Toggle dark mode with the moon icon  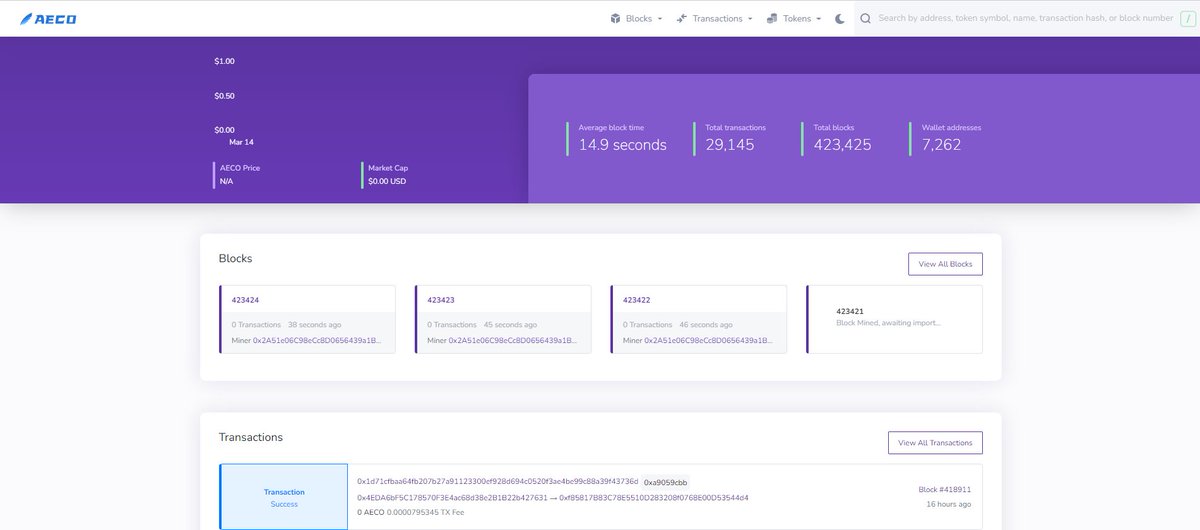click(841, 18)
